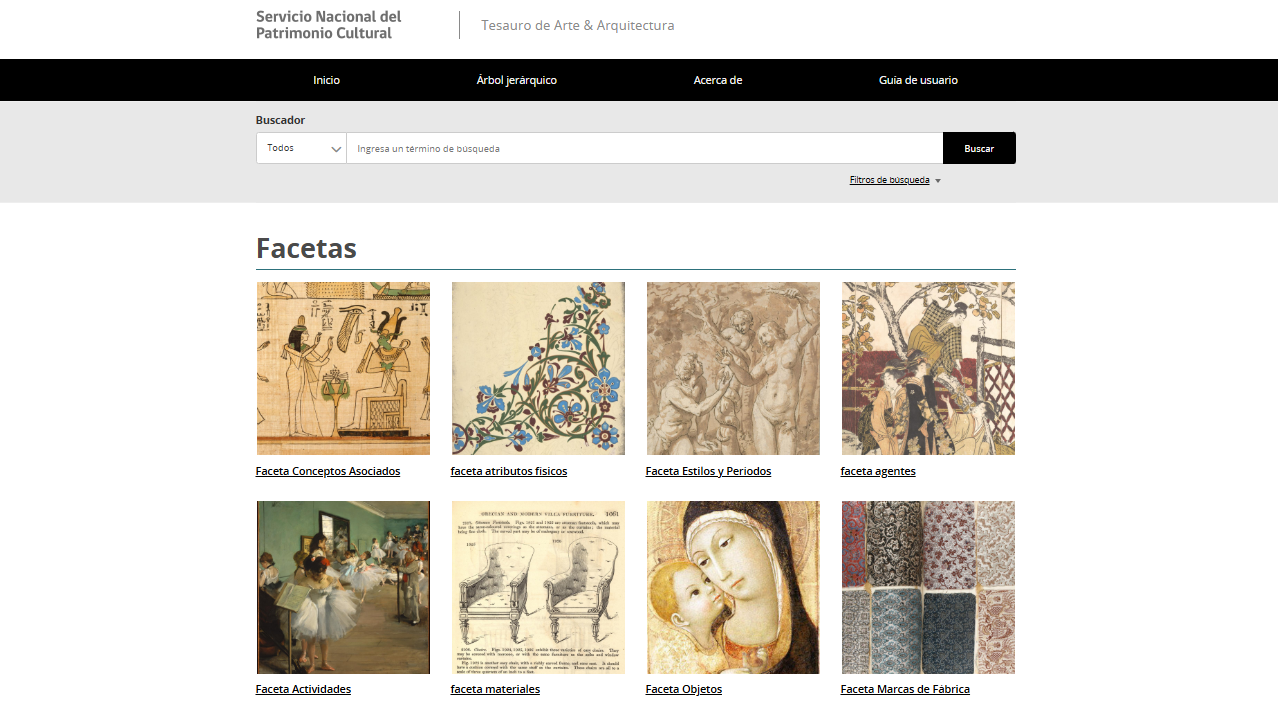Click the Tesauro de Arte & Arquitectura title

coord(578,25)
